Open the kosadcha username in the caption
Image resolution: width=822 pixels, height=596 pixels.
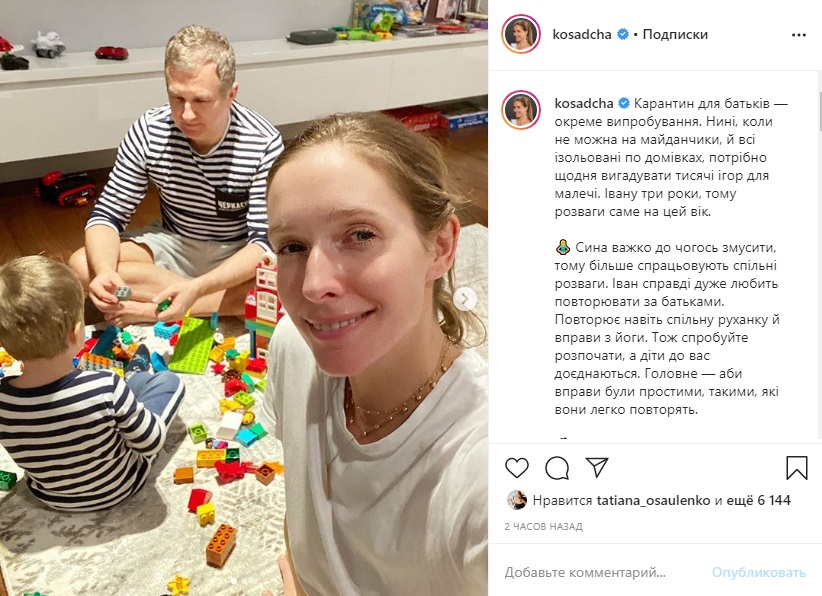584,103
